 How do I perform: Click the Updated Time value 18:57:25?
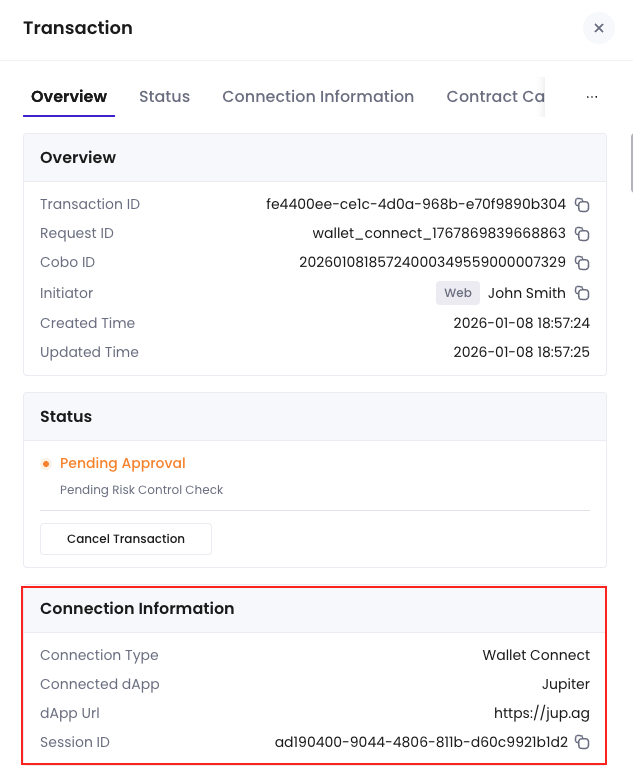(x=521, y=352)
